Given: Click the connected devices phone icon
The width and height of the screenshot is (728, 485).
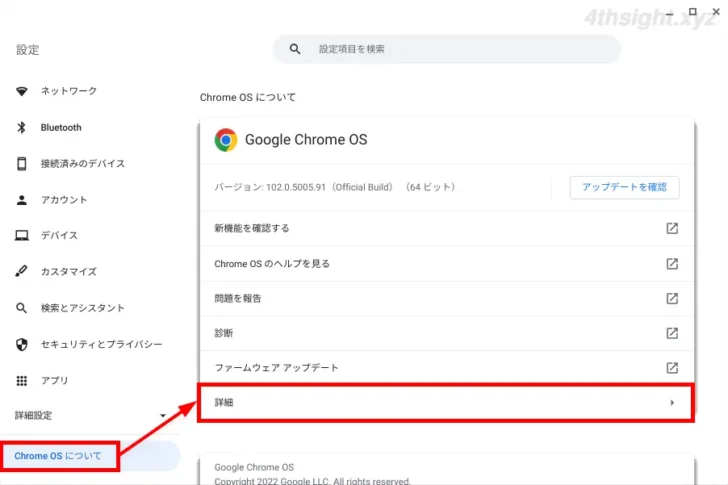Looking at the screenshot, I should [x=21, y=163].
